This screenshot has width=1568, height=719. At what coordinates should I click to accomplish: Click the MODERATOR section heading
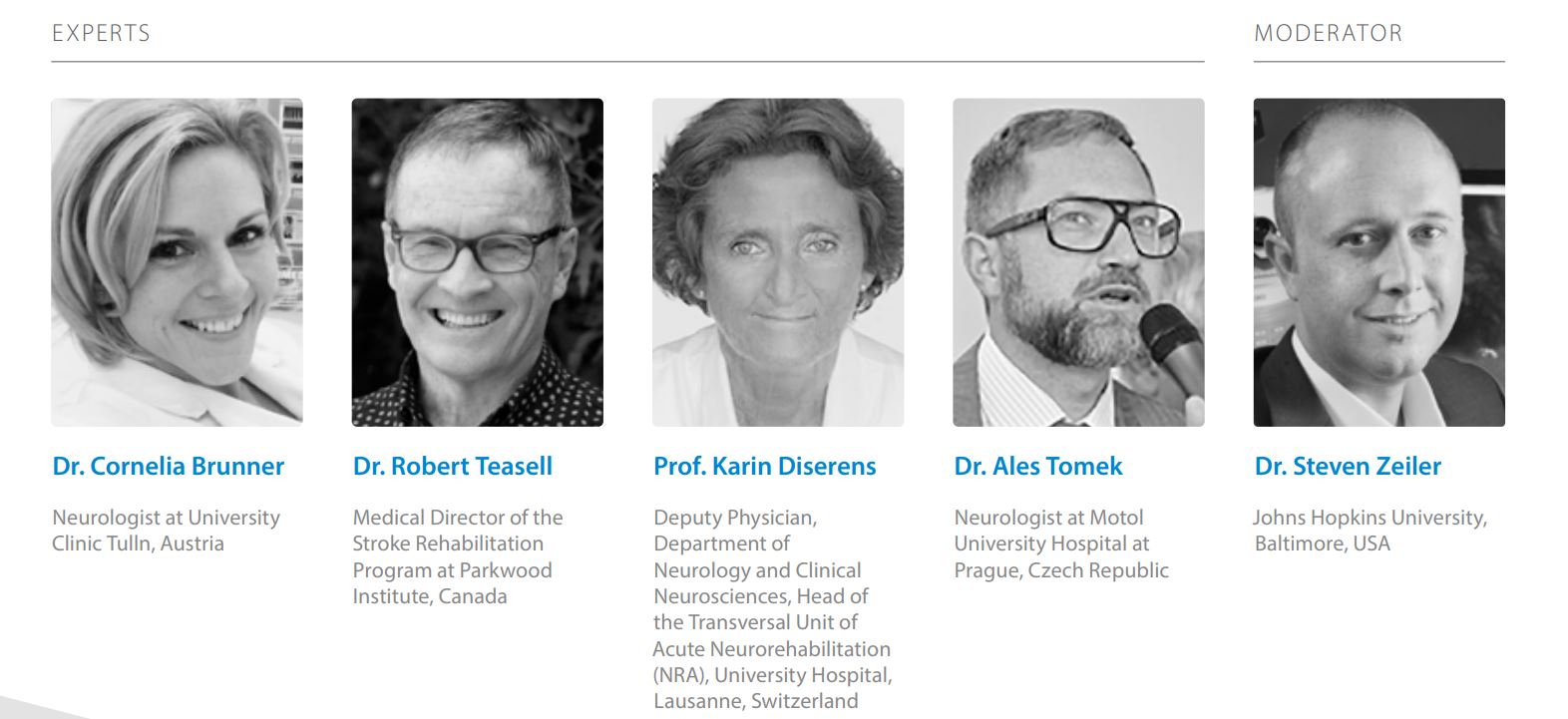1328,33
